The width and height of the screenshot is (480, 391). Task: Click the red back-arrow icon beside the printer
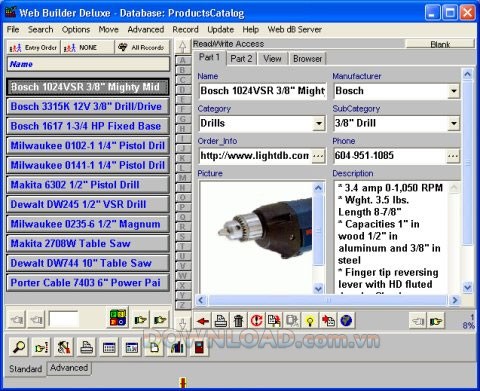pos(202,321)
